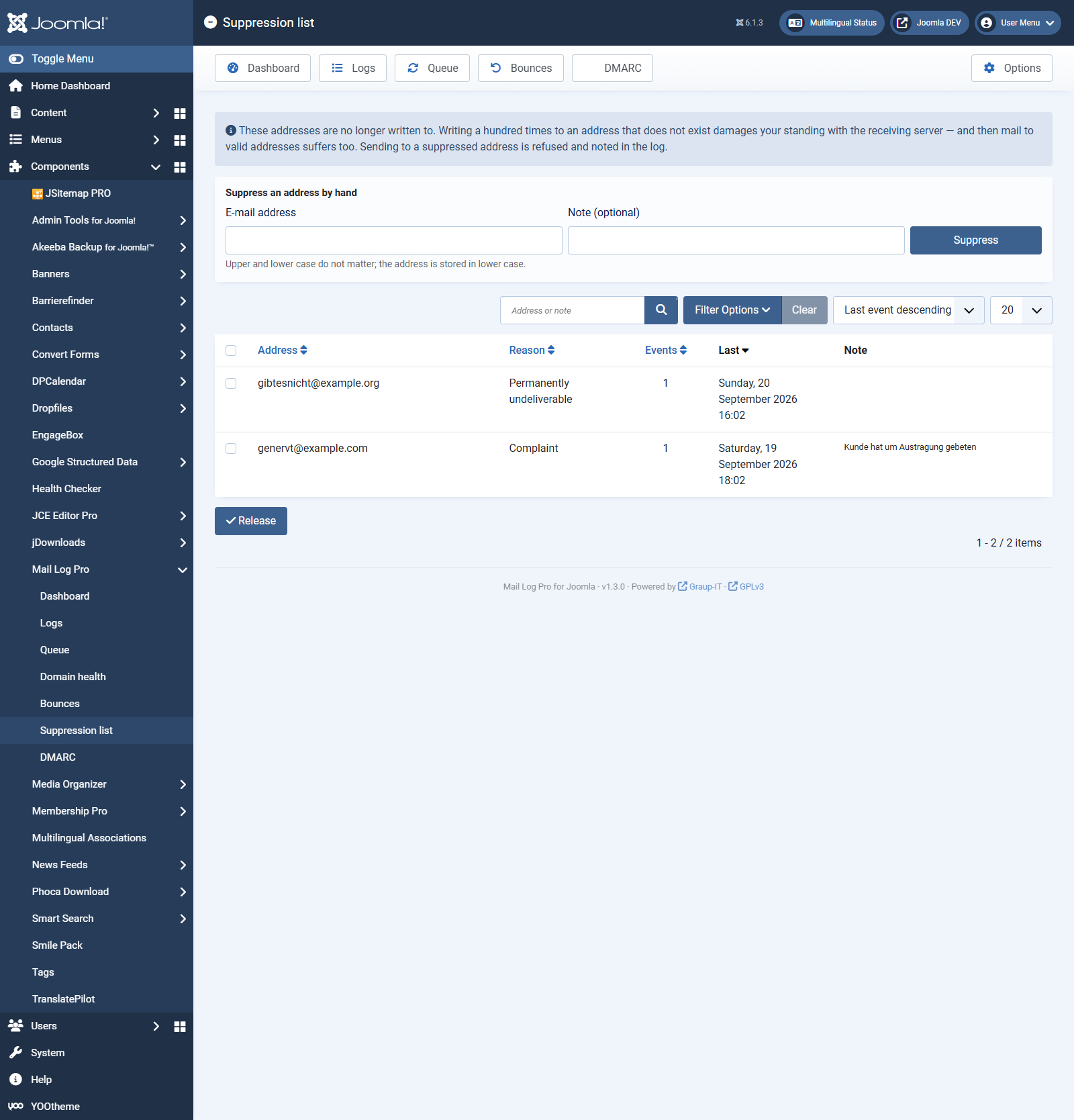Image resolution: width=1074 pixels, height=1120 pixels.
Task: Click the Queue refresh icon in toolbar
Action: [413, 68]
